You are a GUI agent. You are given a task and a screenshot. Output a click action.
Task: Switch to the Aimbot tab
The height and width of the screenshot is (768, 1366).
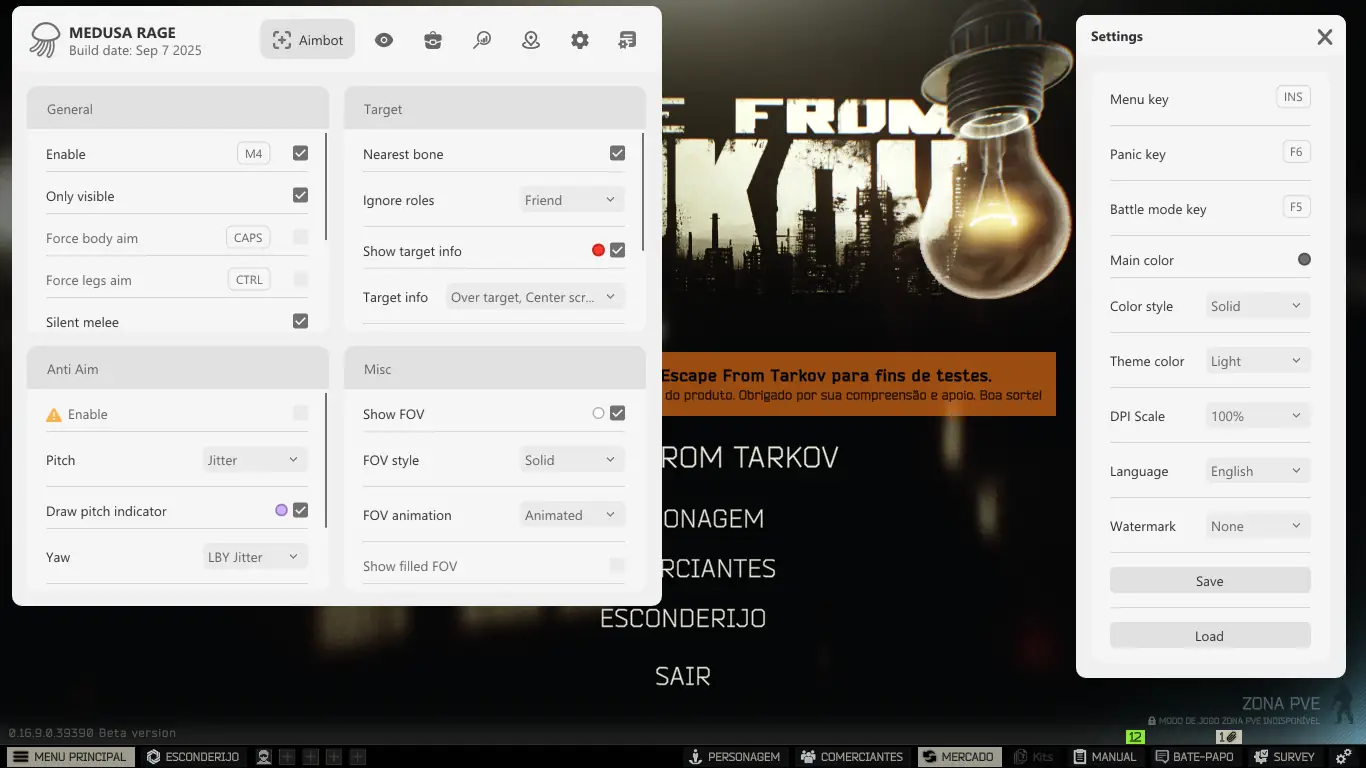pyautogui.click(x=308, y=40)
